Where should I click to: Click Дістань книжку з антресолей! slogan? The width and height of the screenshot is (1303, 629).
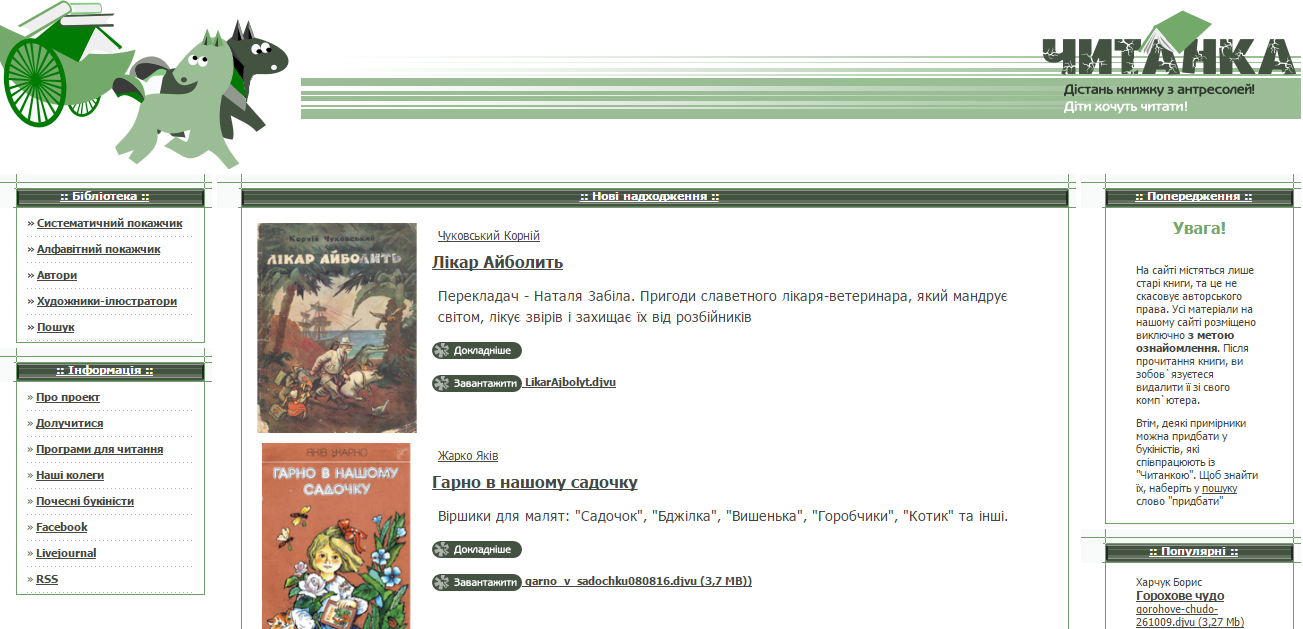pyautogui.click(x=1159, y=89)
